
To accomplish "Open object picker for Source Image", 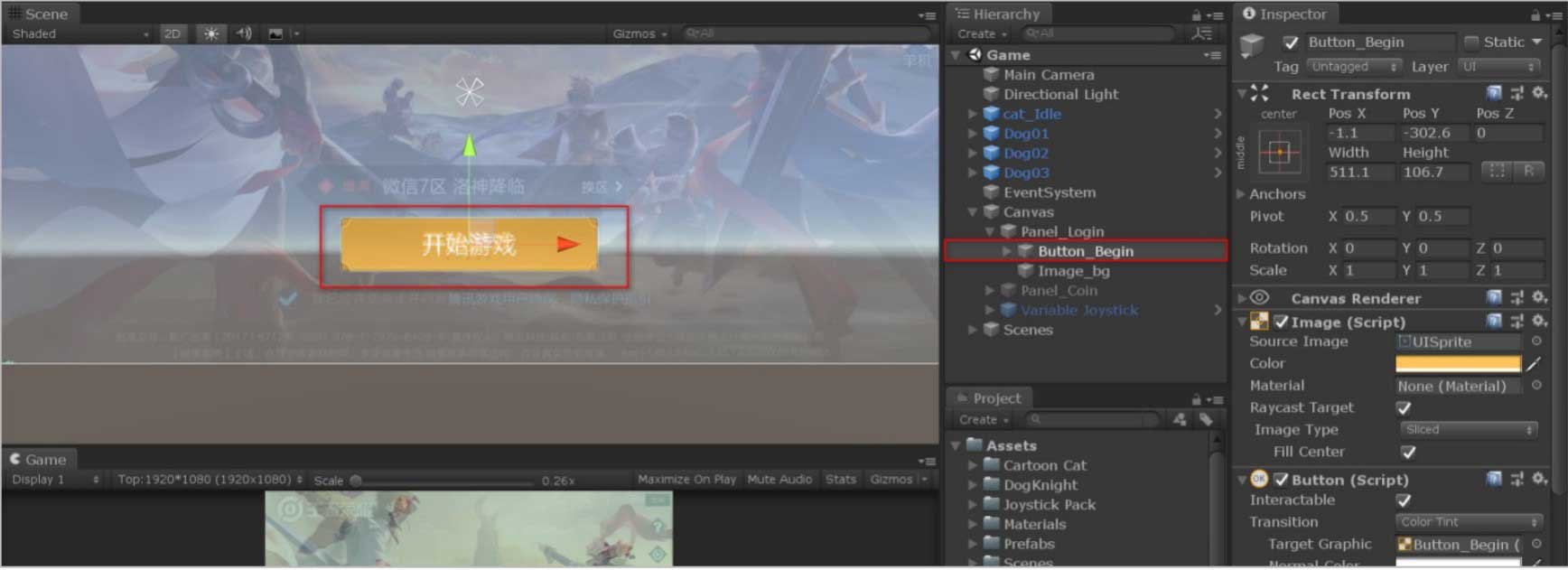I will click(x=1536, y=341).
